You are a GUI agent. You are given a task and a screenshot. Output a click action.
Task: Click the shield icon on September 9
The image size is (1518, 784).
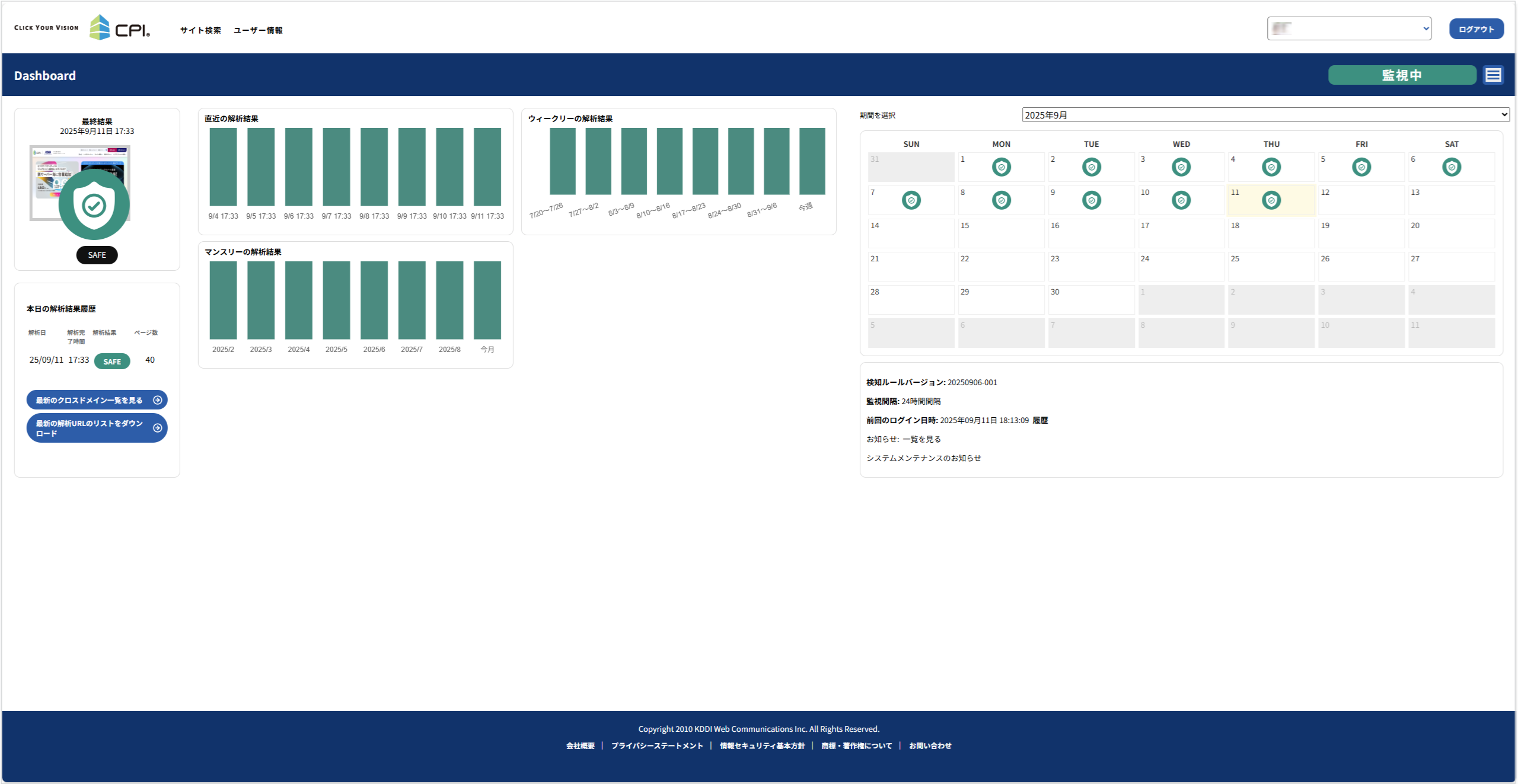coord(1091,200)
